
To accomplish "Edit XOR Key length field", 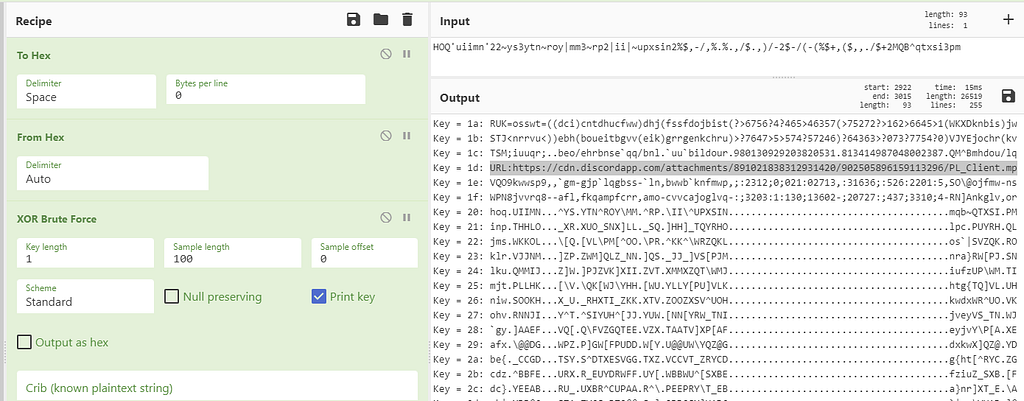I will (85, 253).
